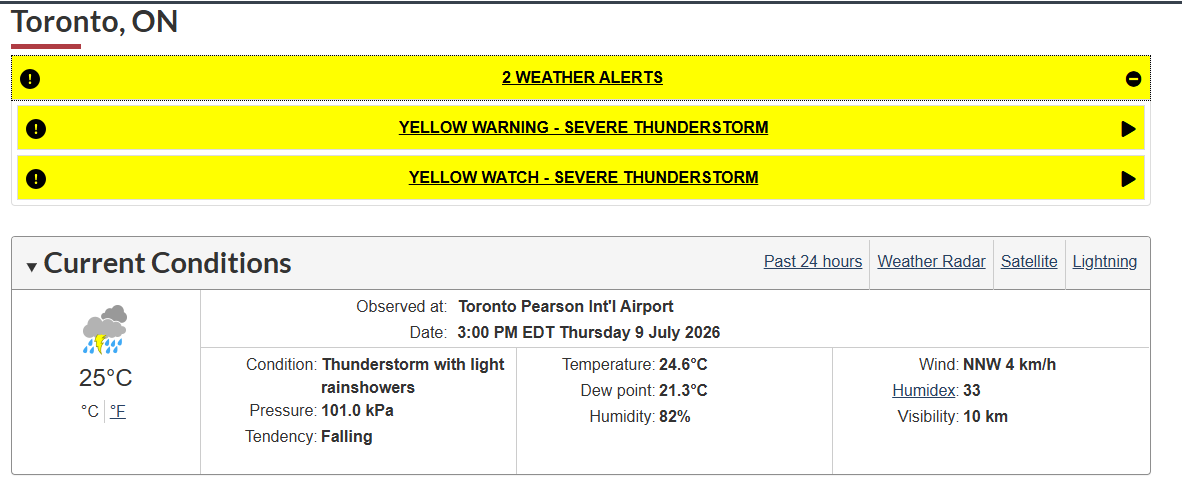This screenshot has width=1182, height=492.
Task: Click exclamation icon beside 2 Weather Alerts
Action: click(x=30, y=78)
